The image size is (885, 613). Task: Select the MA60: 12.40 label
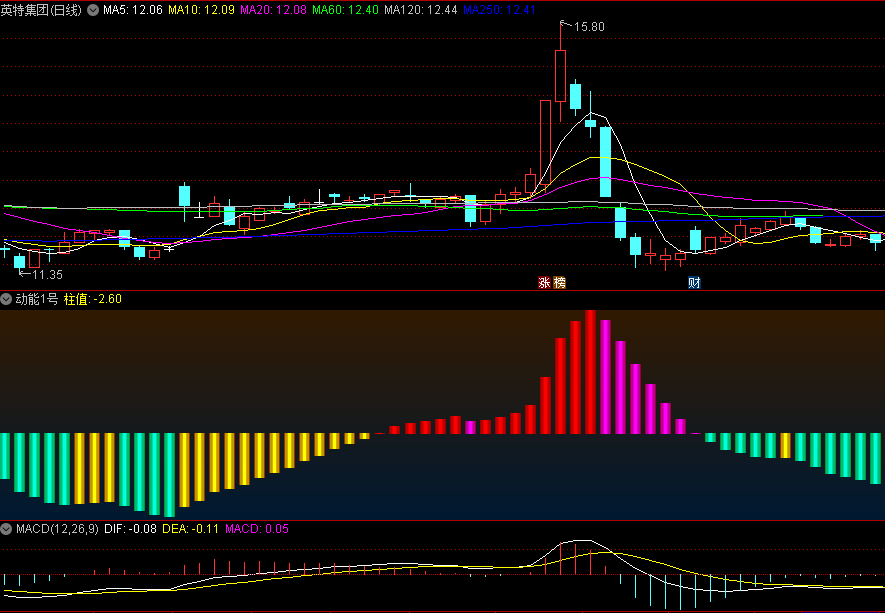pos(345,10)
